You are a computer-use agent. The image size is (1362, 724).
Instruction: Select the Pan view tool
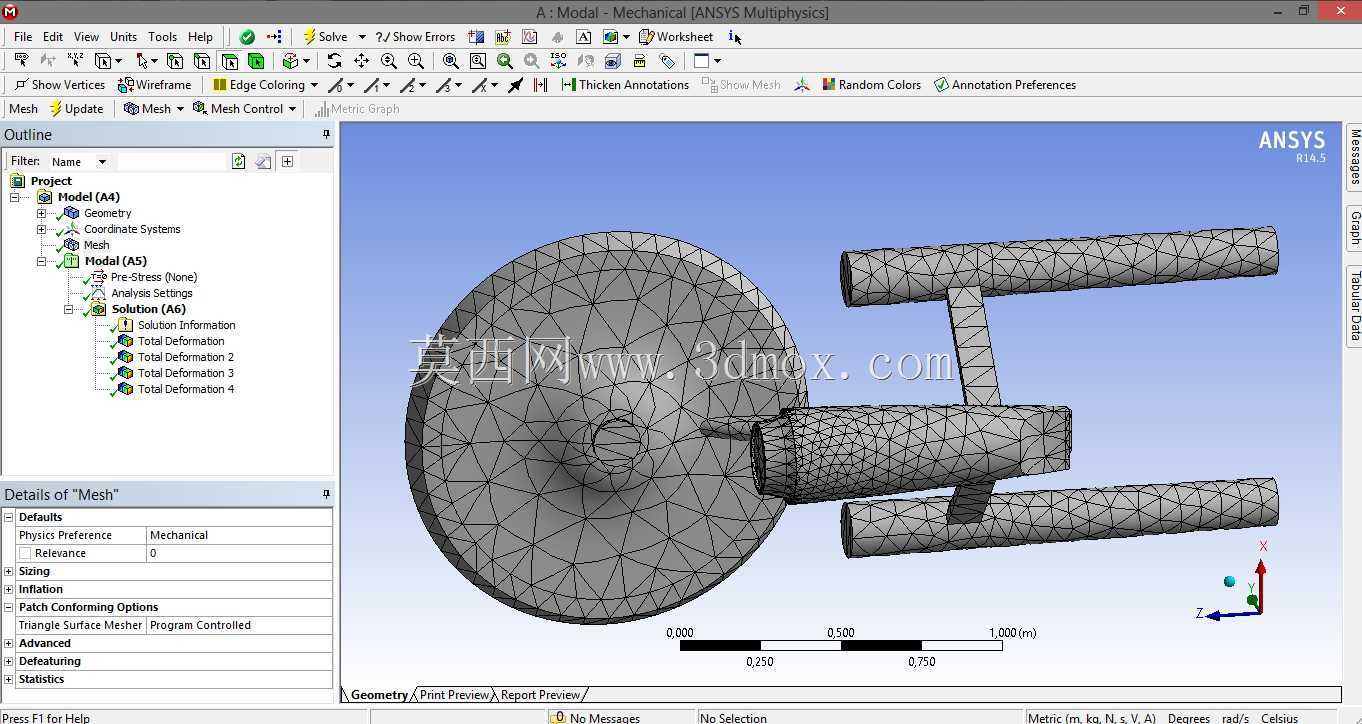[361, 61]
